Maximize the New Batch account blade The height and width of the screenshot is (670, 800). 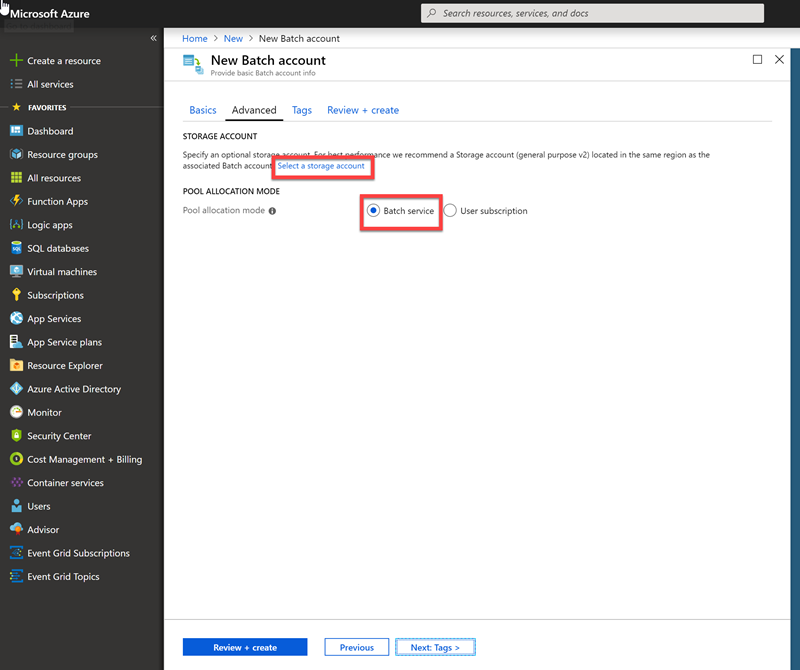[758, 60]
